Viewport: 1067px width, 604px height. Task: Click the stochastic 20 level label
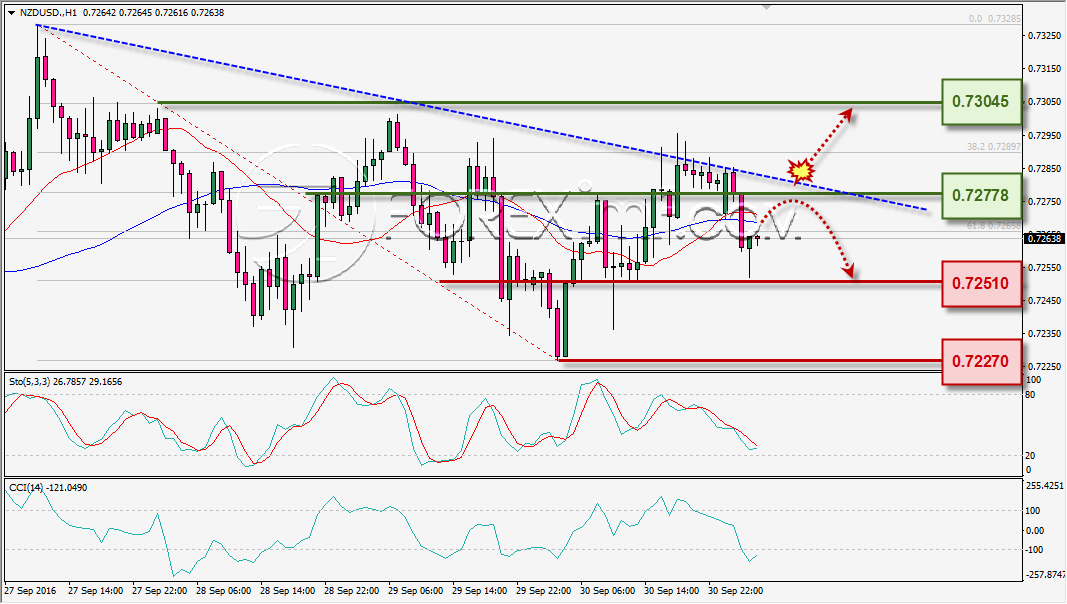point(1030,456)
